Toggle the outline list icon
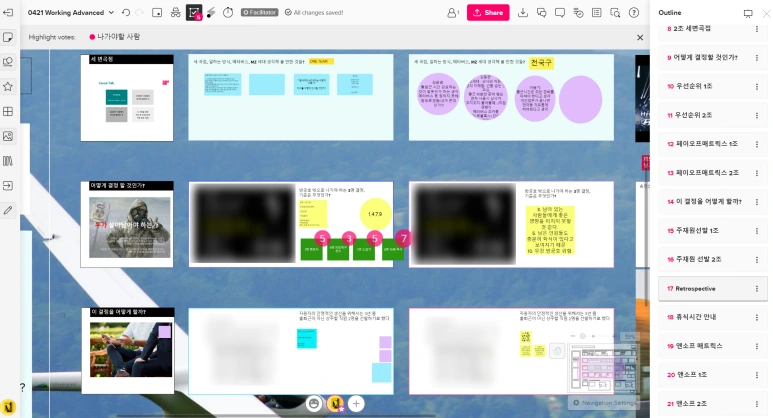Screen dimensions: 773x418 pos(597,13)
